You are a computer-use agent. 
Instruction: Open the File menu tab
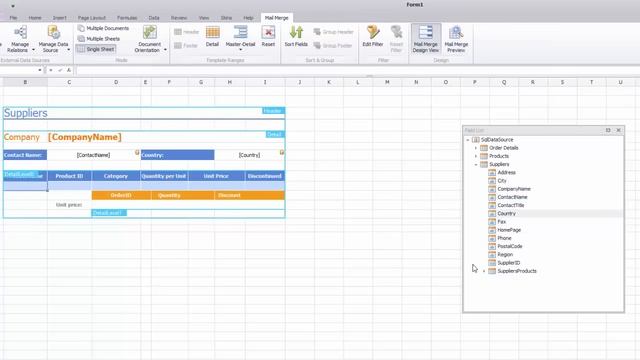click(13, 18)
